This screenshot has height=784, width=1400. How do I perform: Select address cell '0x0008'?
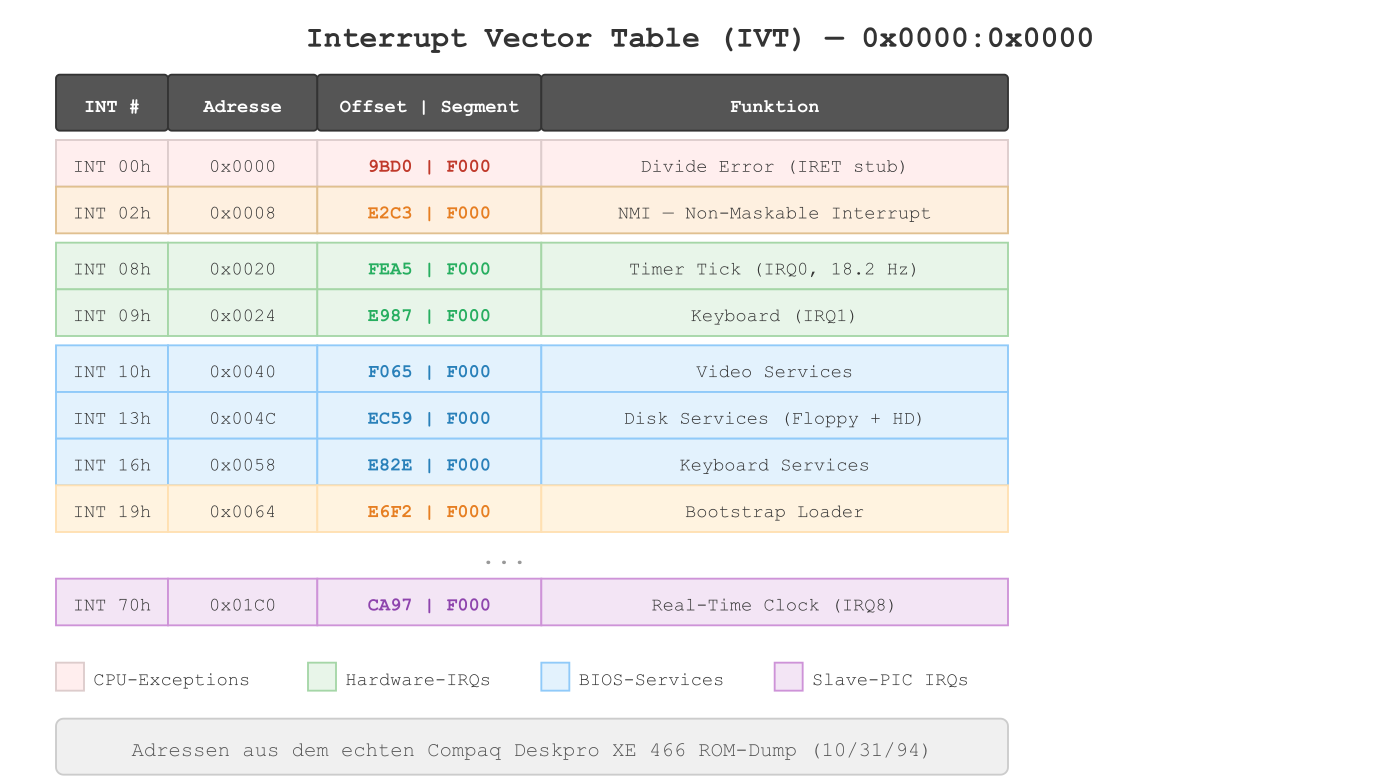click(x=243, y=210)
